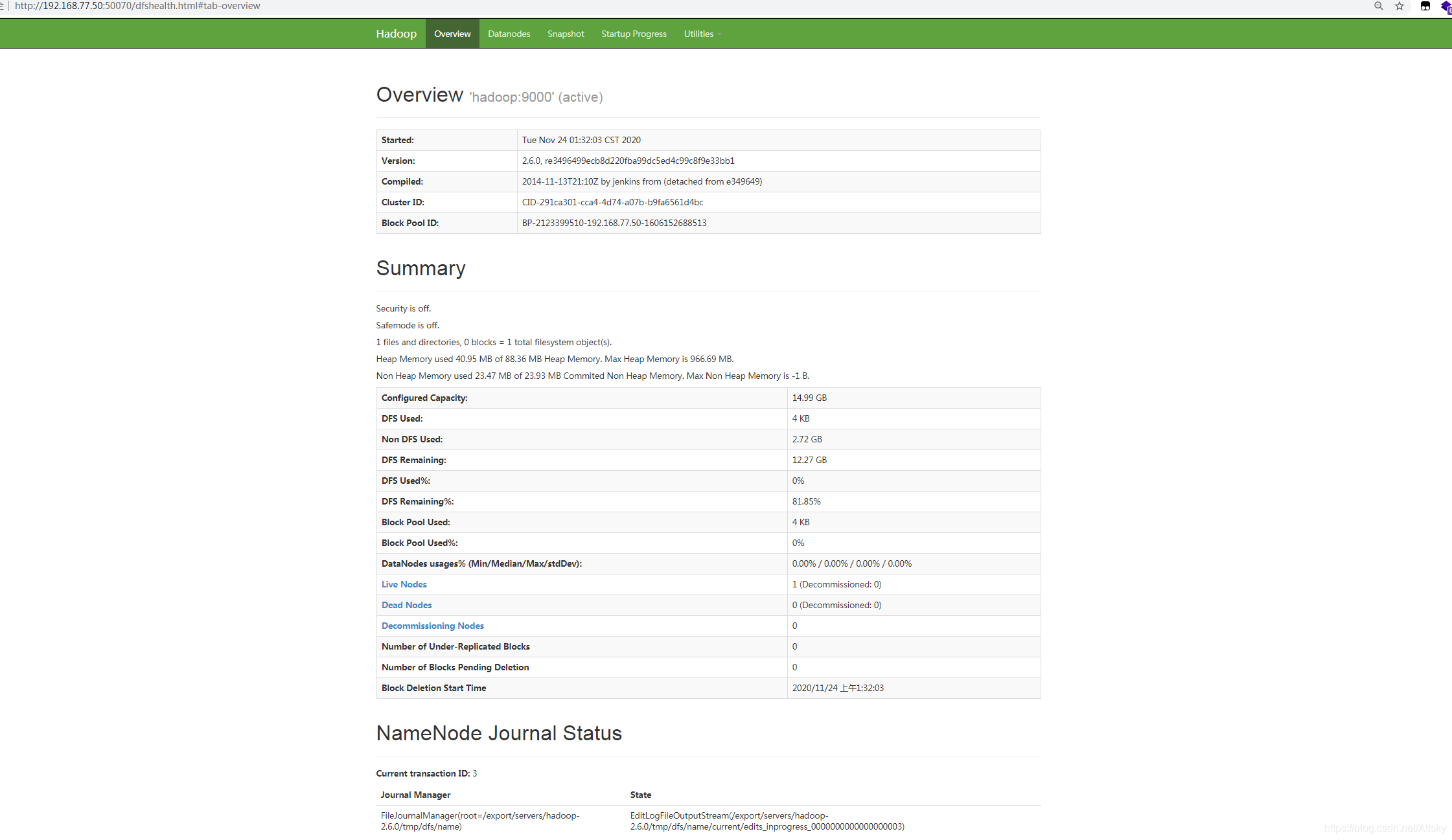
Task: Open the Live Nodes link
Action: 404,584
